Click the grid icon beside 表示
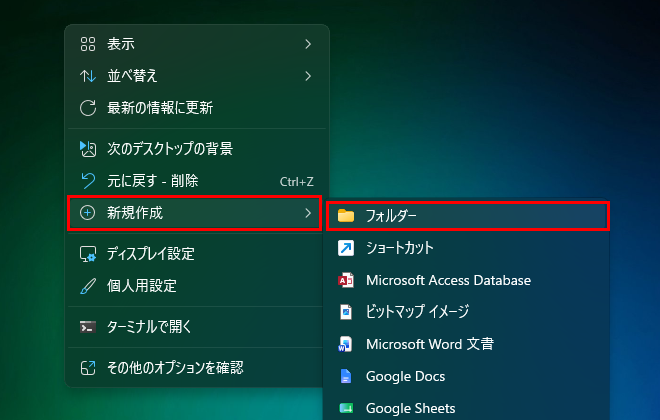Viewport: 660px width, 420px height. click(x=88, y=44)
